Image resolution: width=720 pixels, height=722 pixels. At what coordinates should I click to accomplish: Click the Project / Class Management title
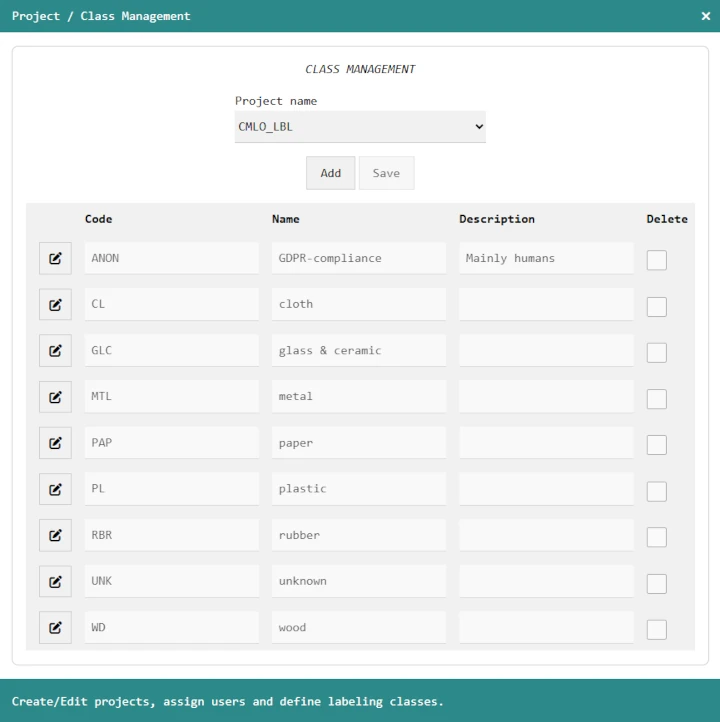pos(101,16)
